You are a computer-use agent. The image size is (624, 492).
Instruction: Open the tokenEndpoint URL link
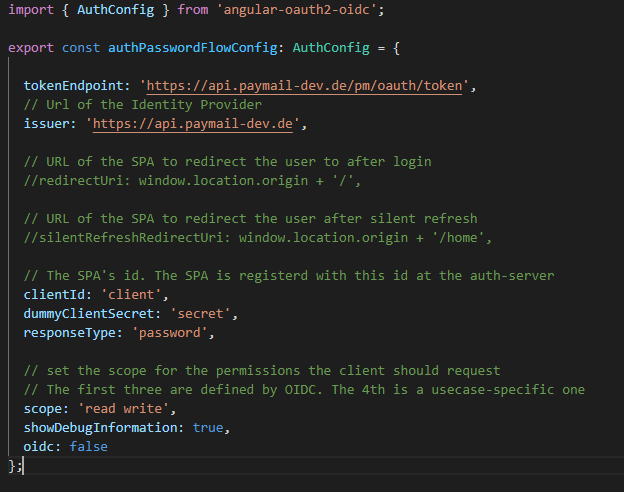pyautogui.click(x=304, y=86)
